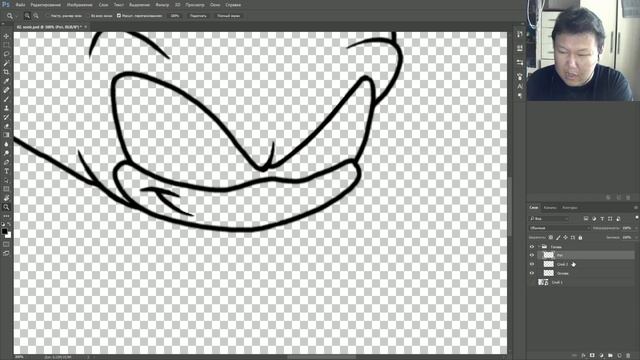Click the Fit Screen button
640x360 pixels.
point(198,16)
